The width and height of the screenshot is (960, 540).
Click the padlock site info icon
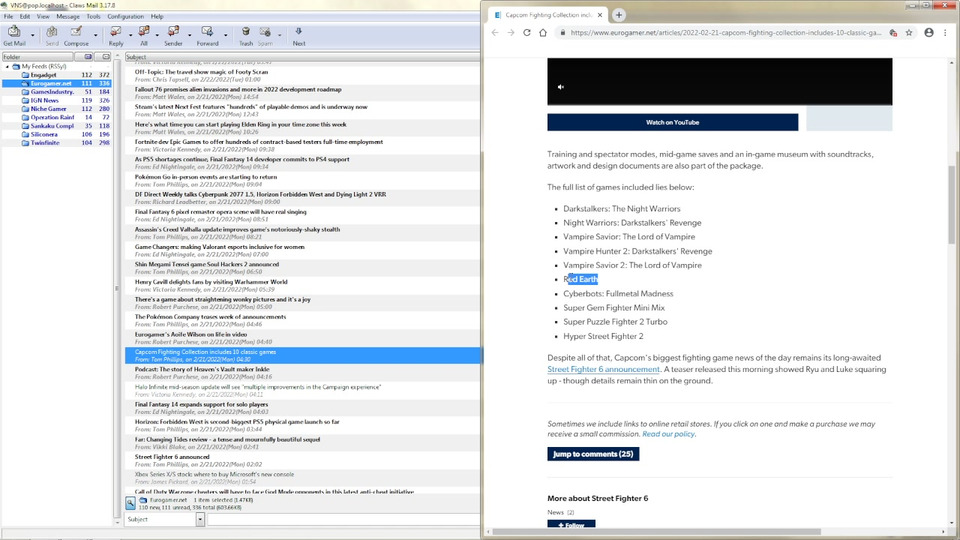[563, 32]
